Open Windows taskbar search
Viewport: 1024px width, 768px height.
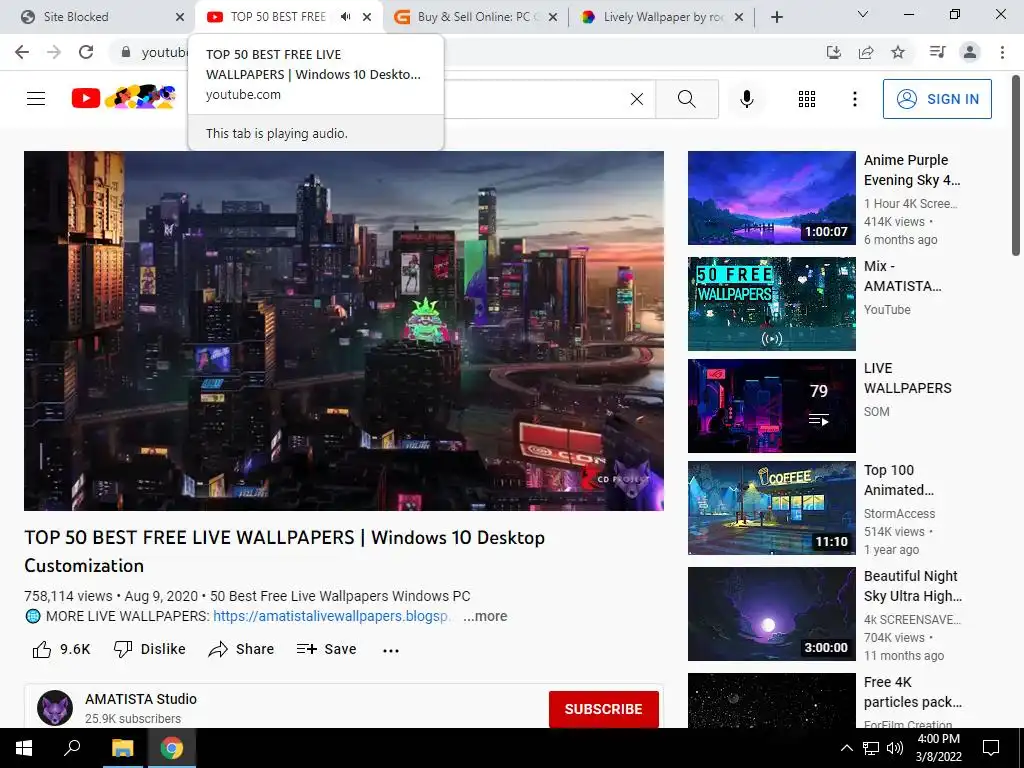[x=72, y=748]
